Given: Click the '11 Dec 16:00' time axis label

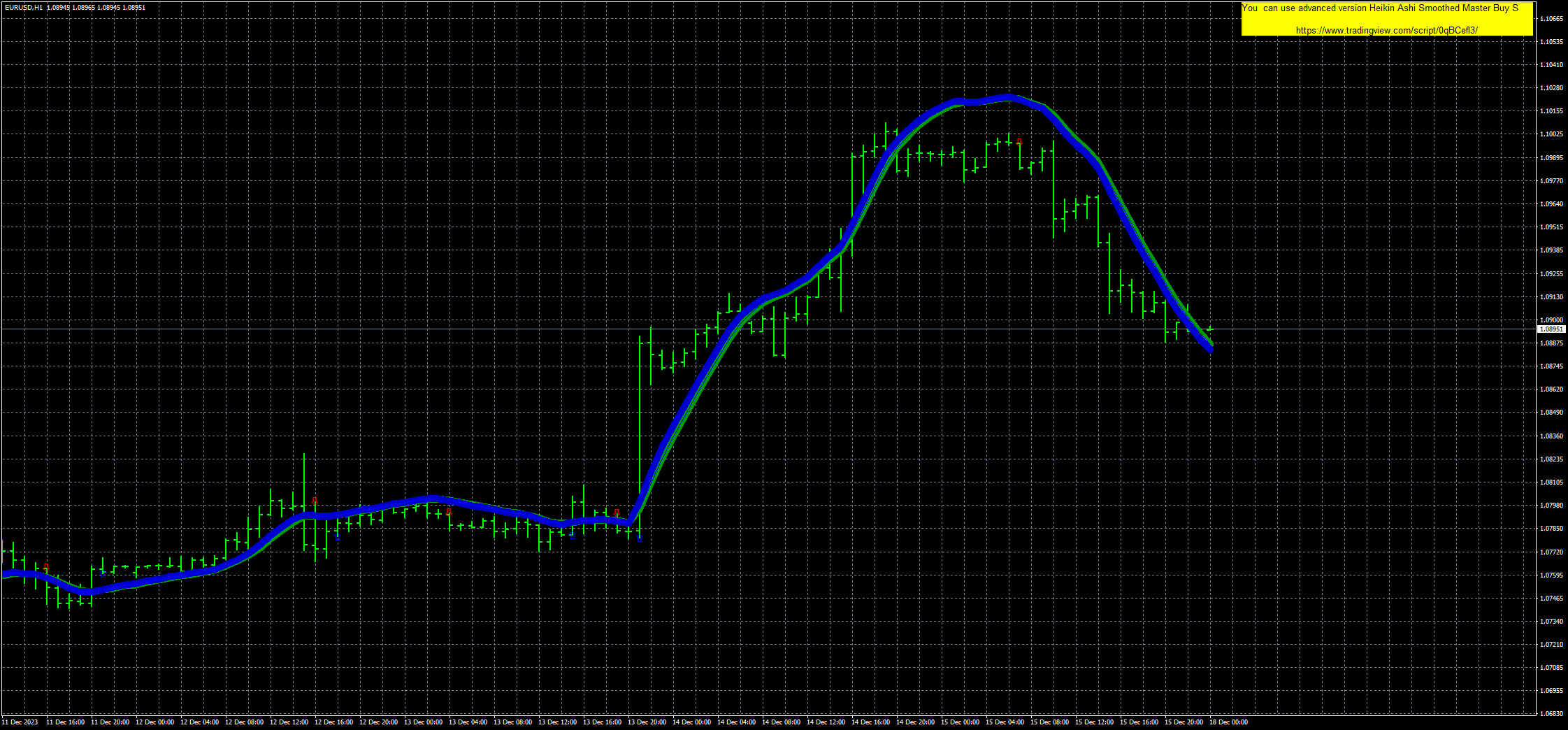Looking at the screenshot, I should (x=65, y=722).
